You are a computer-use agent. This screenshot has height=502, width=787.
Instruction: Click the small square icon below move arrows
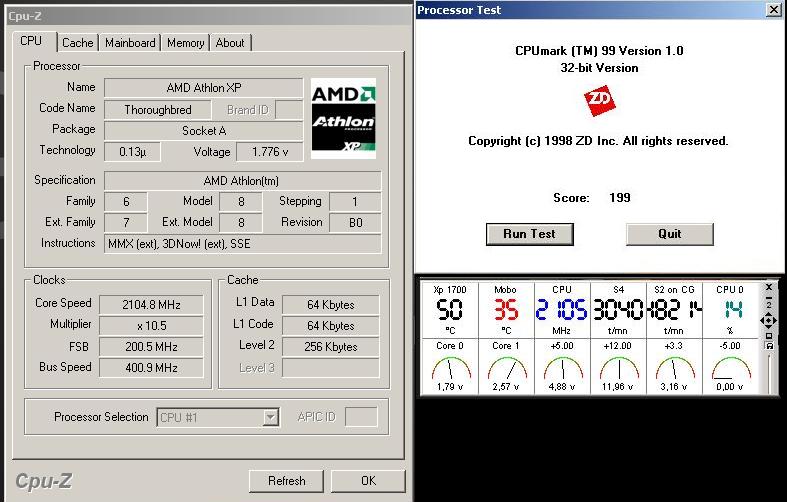point(768,336)
